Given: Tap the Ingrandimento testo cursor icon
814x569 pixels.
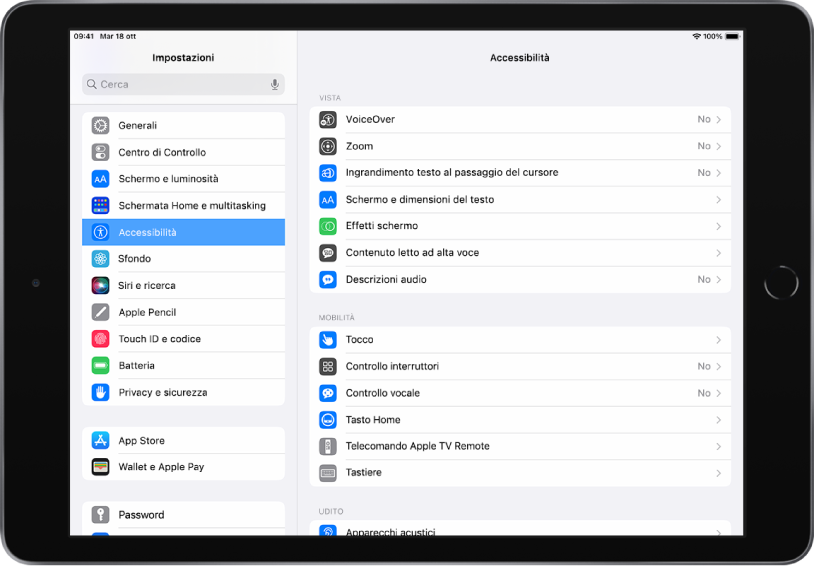Looking at the screenshot, I should click(328, 173).
